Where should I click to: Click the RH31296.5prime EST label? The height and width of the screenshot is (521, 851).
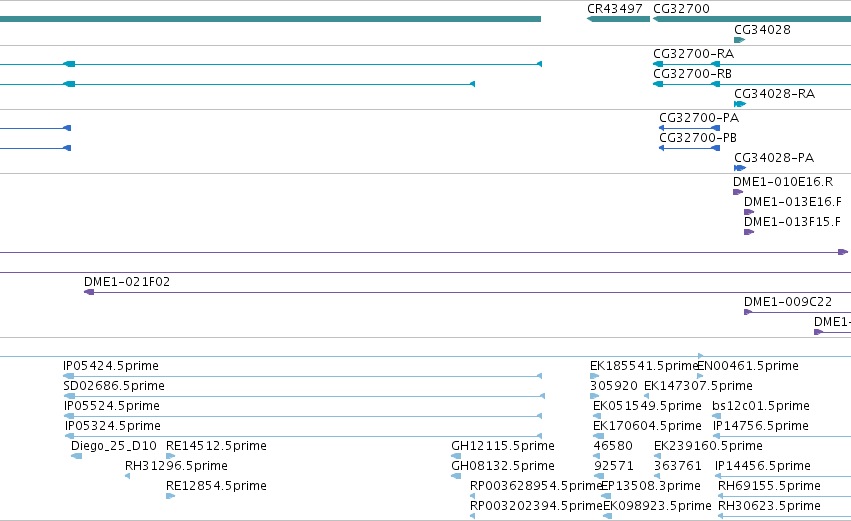click(x=176, y=467)
